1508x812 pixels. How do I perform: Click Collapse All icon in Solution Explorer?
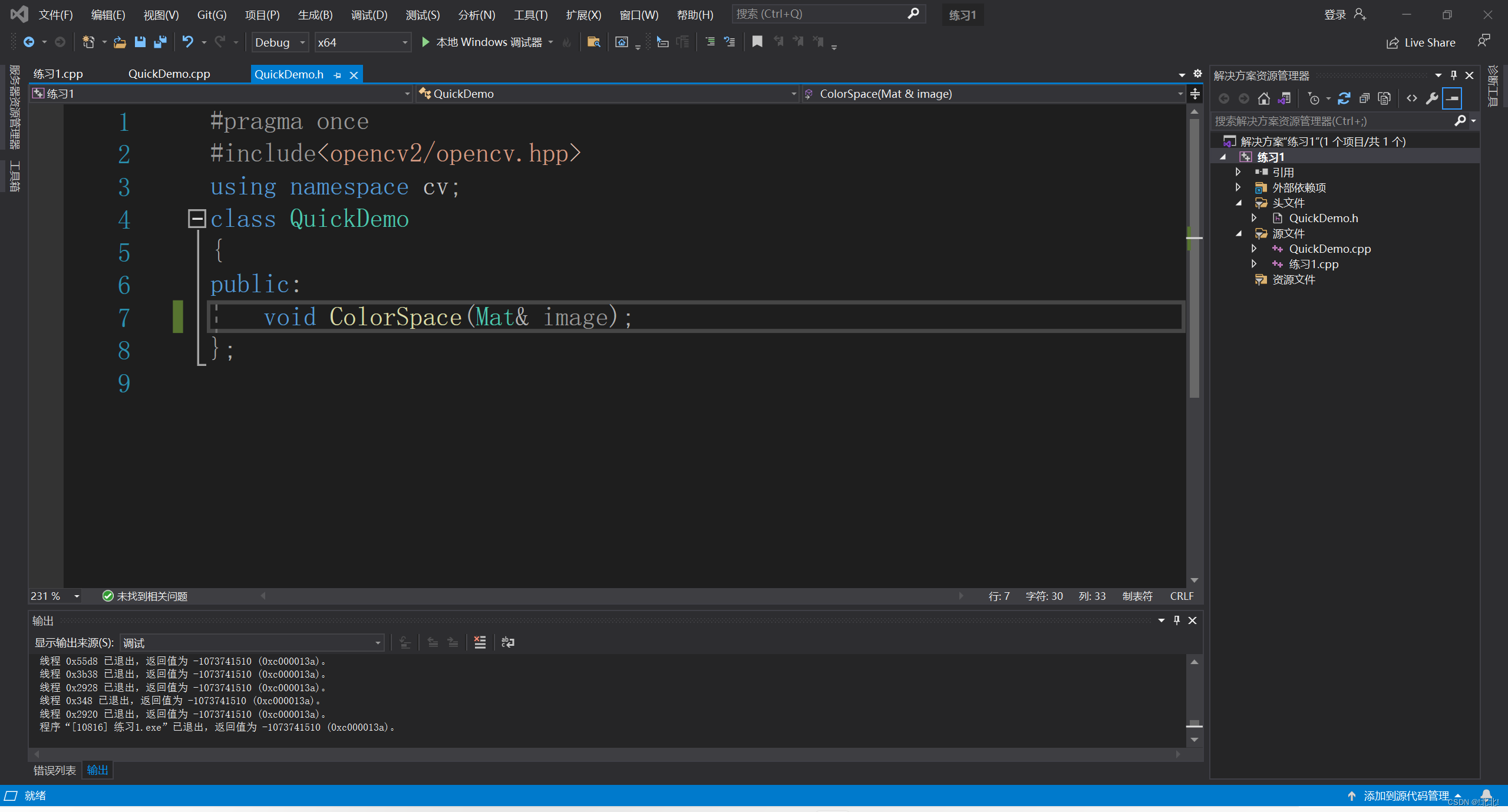coord(1364,98)
